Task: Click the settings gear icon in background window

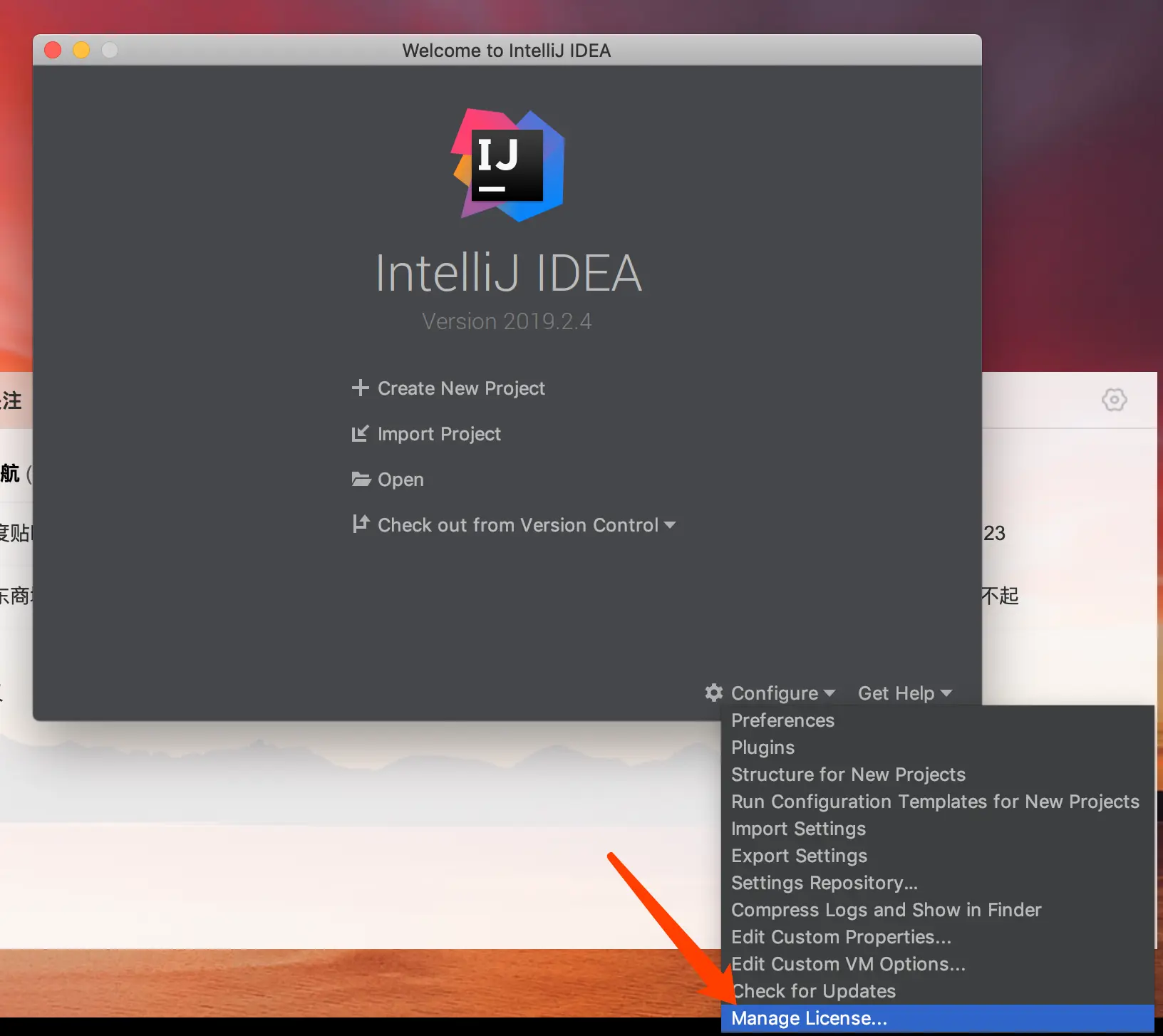Action: tap(1115, 400)
